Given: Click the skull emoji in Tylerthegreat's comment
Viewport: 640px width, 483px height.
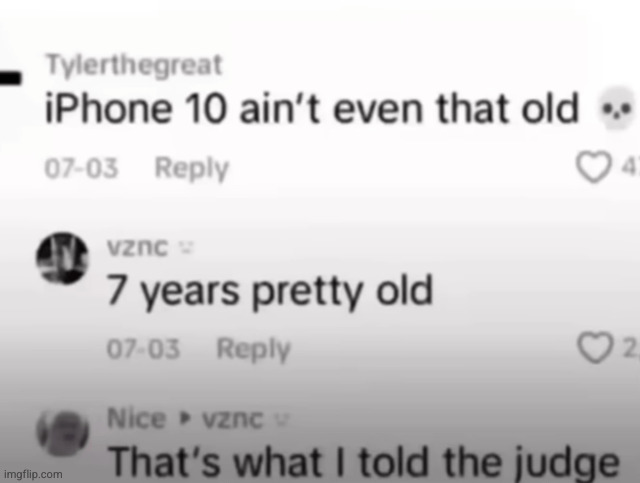Looking at the screenshot, I should pyautogui.click(x=616, y=108).
